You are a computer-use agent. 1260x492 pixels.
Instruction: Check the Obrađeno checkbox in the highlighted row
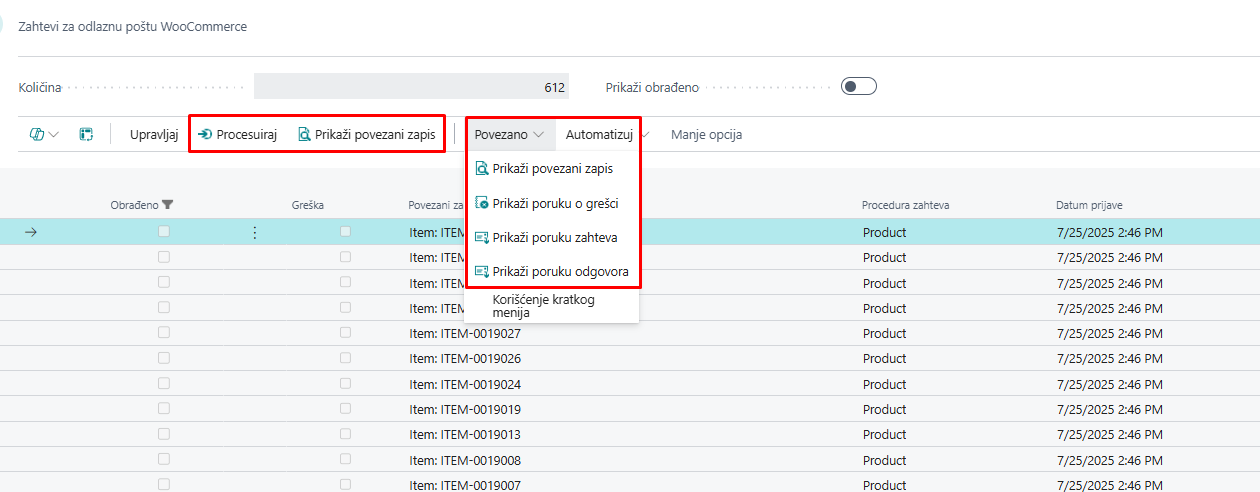[x=163, y=232]
